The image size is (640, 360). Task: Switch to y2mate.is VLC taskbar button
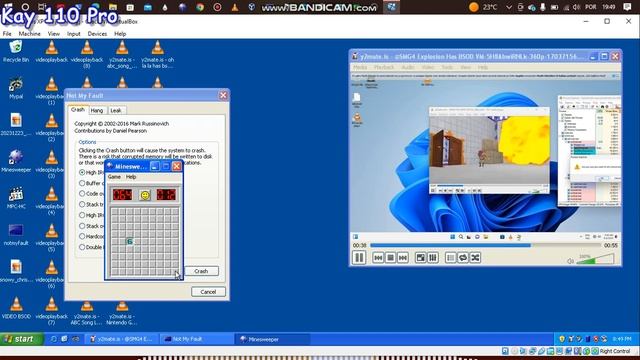point(122,339)
